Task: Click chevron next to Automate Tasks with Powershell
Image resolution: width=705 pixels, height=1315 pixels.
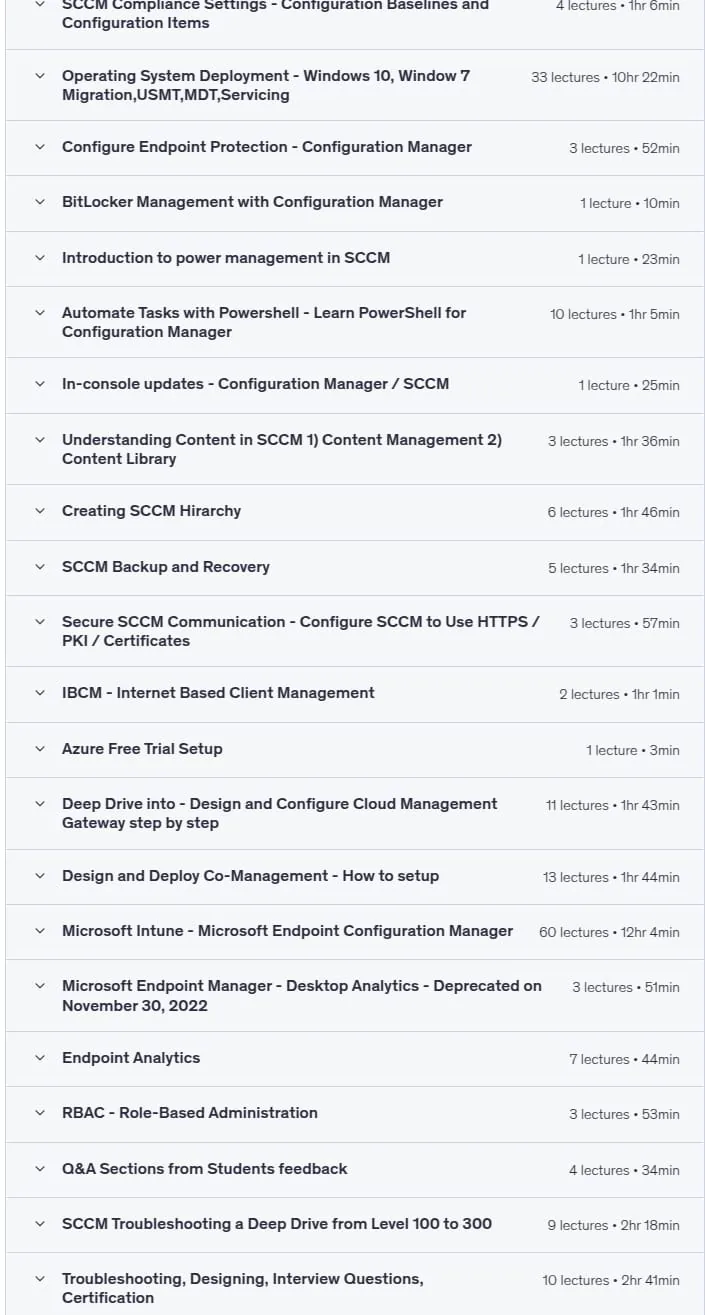Action: 40,312
